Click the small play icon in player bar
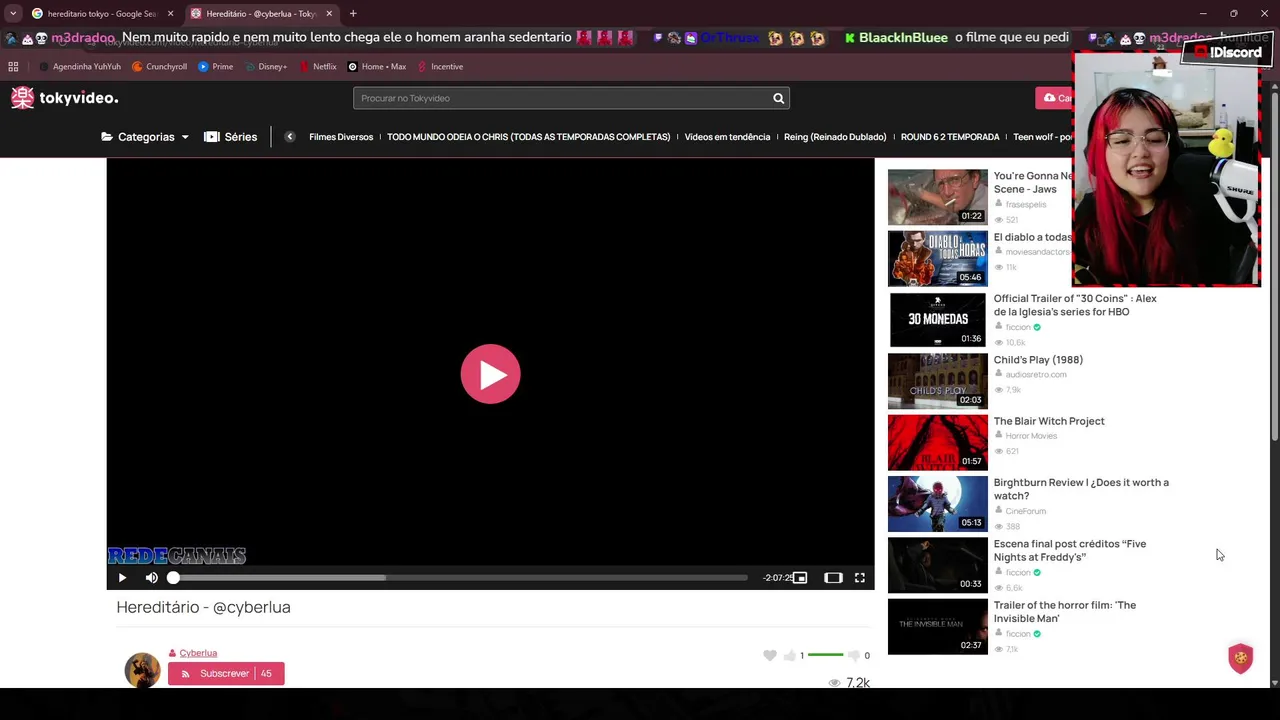 [122, 578]
